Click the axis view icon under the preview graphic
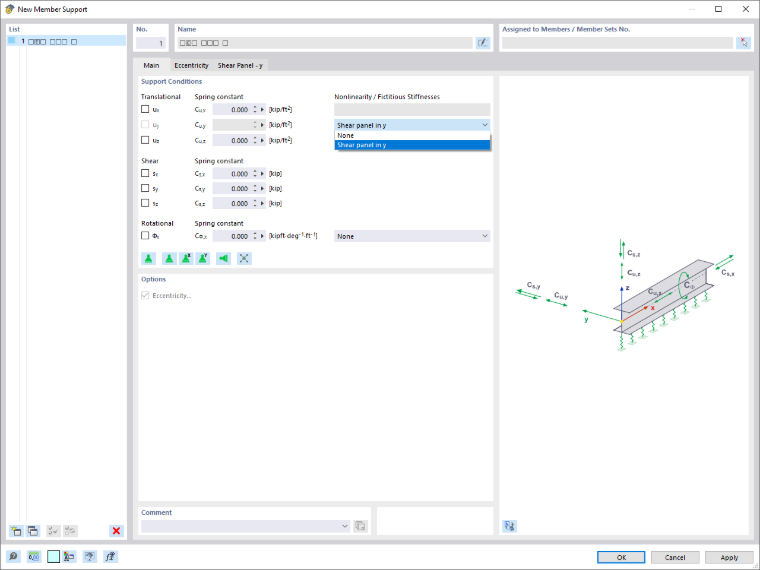This screenshot has width=760, height=570. (509, 526)
